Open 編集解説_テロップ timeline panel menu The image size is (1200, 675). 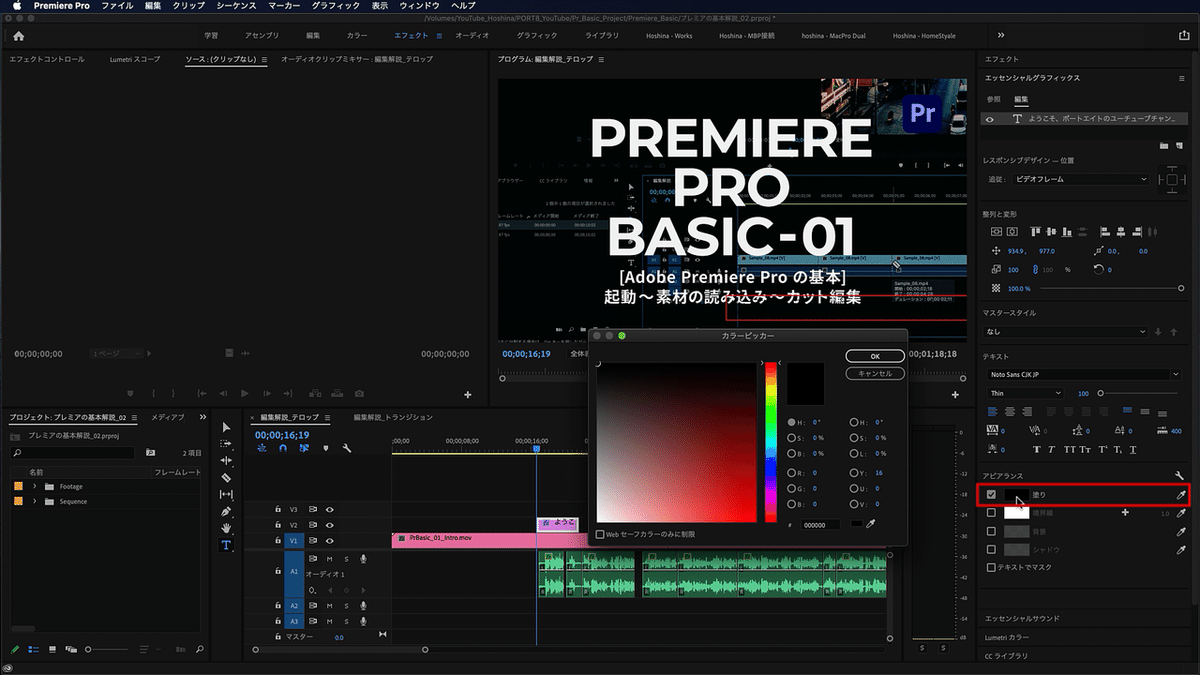(x=327, y=417)
